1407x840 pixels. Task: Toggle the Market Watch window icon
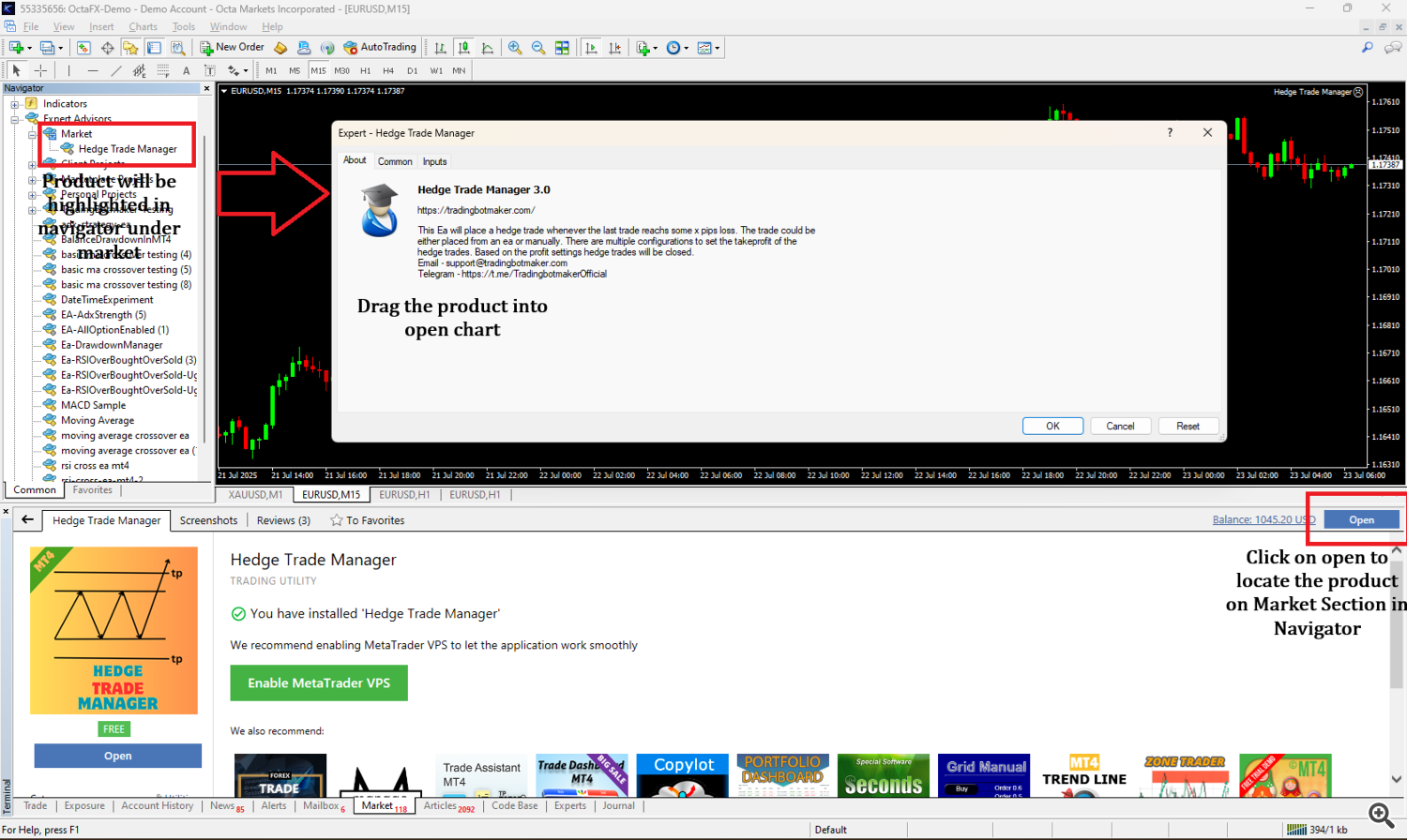coord(83,48)
